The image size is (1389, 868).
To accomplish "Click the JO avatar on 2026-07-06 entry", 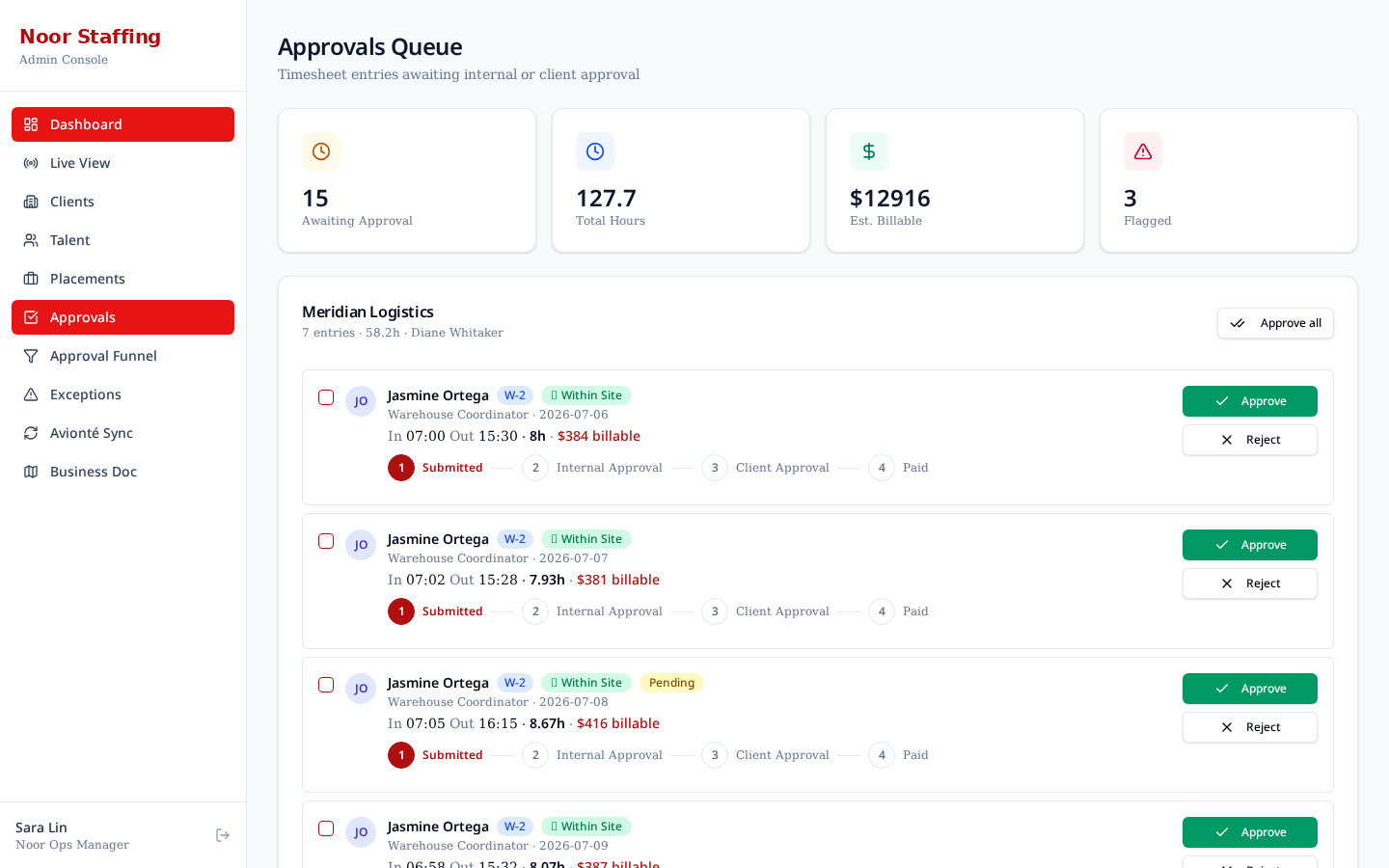I will click(x=361, y=401).
